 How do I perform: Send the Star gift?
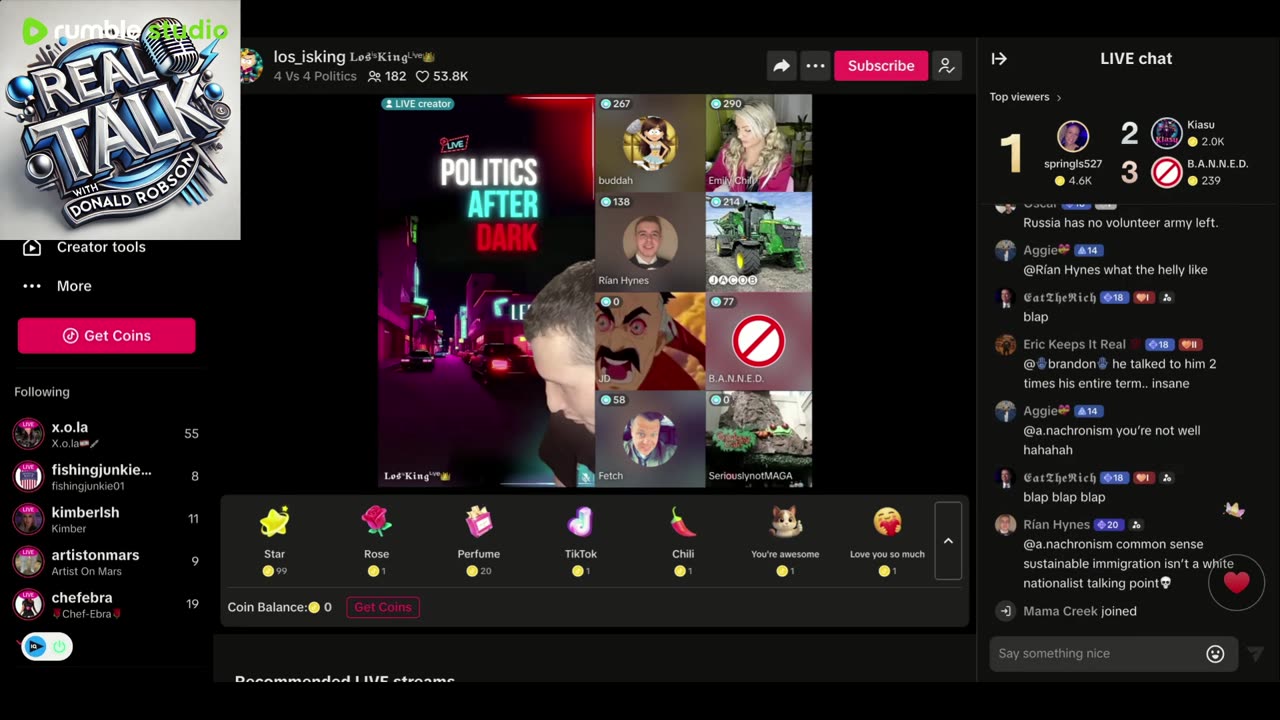click(274, 540)
